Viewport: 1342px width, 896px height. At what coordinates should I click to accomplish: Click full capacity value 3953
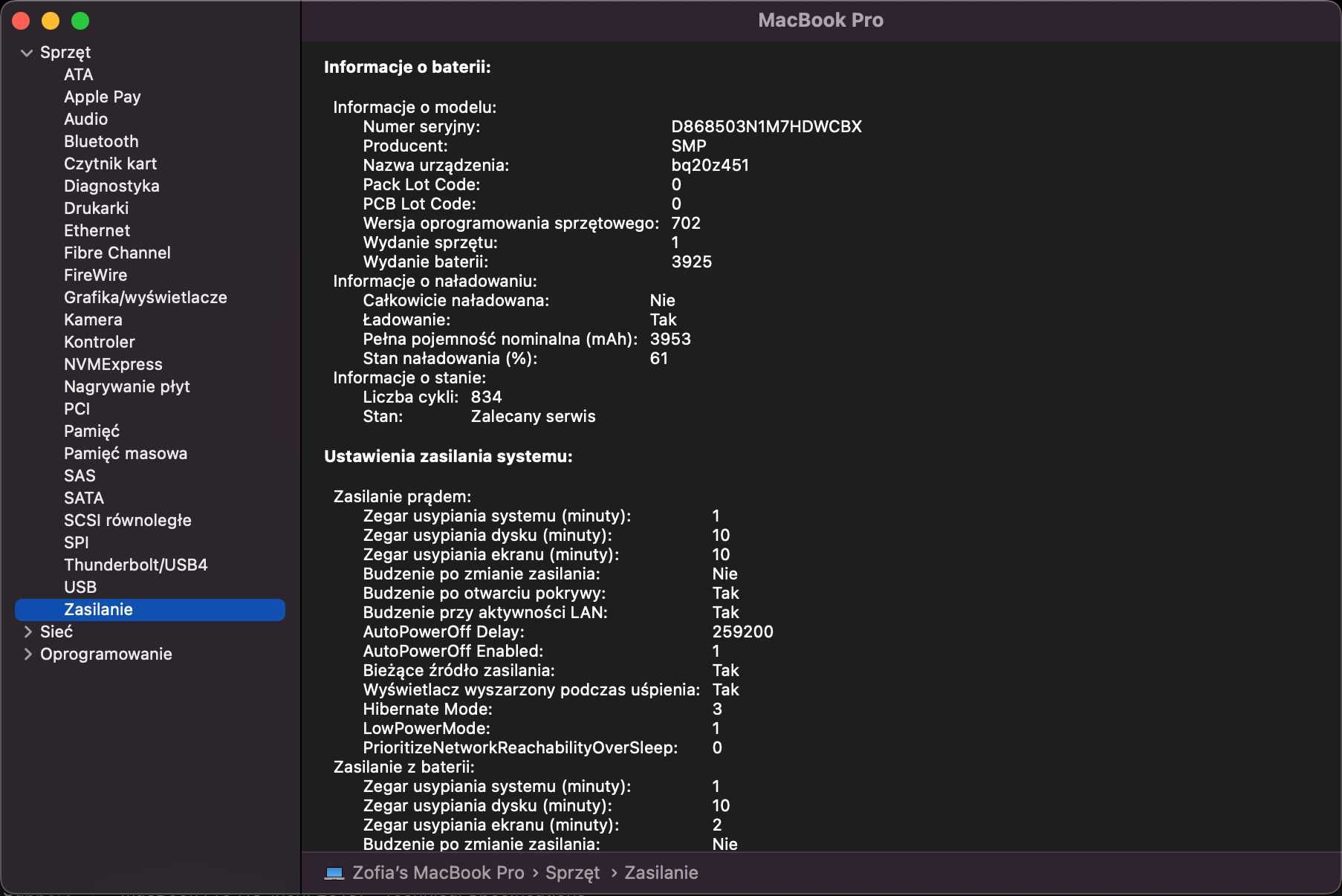pos(670,339)
